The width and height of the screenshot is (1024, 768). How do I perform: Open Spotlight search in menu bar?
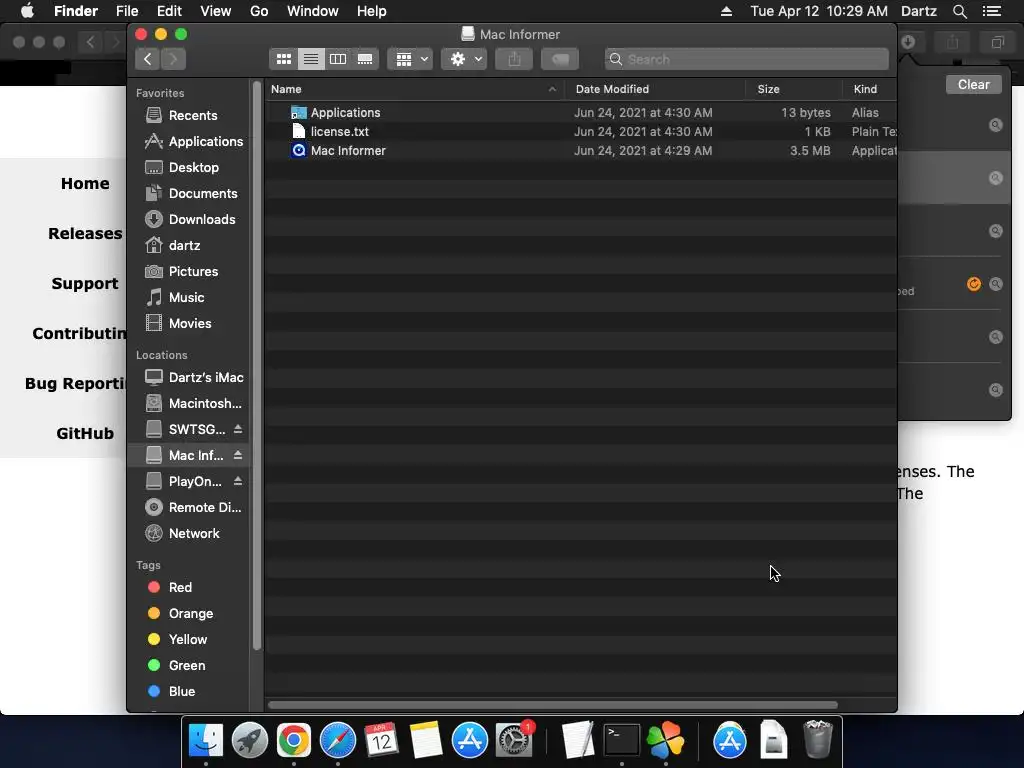959,11
